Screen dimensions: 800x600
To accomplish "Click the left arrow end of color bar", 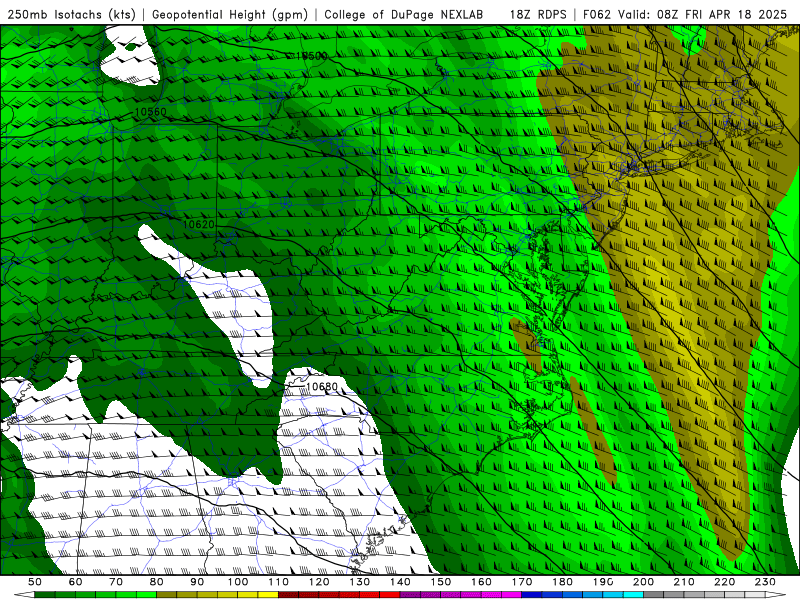I will tap(24, 595).
